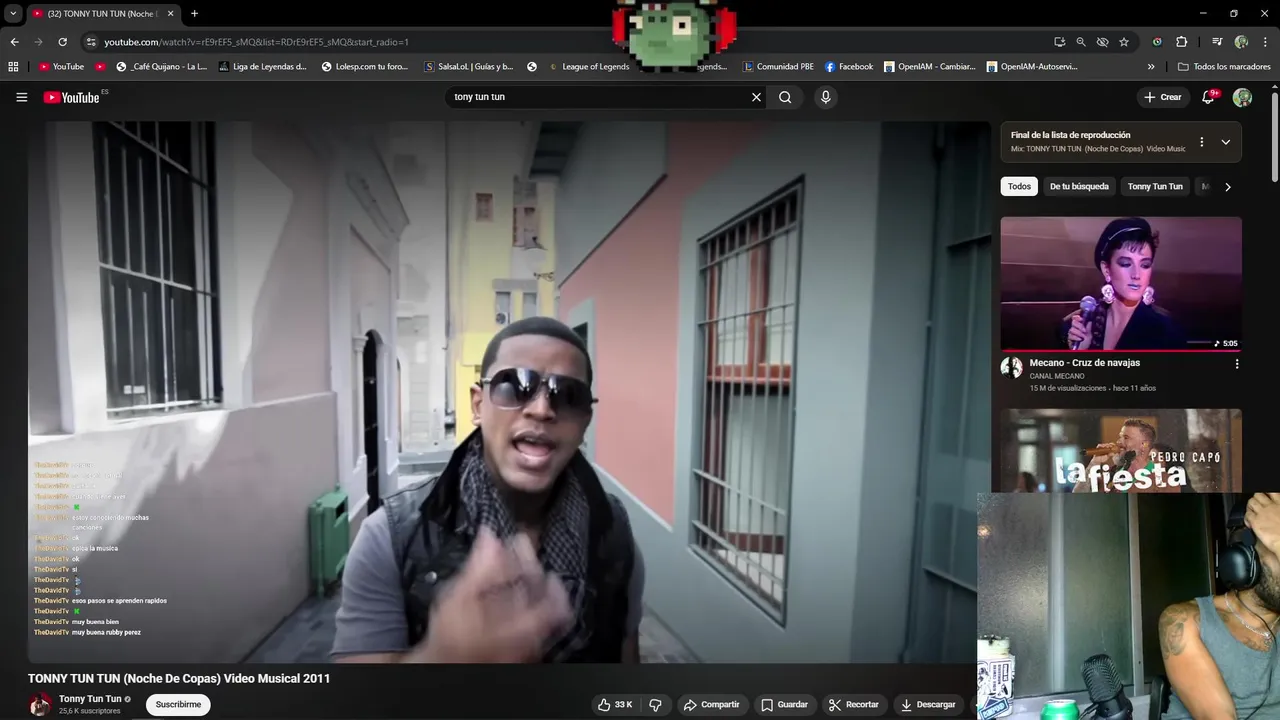Click the CANAL MECANO channel name
This screenshot has height=720, width=1280.
(x=1057, y=376)
